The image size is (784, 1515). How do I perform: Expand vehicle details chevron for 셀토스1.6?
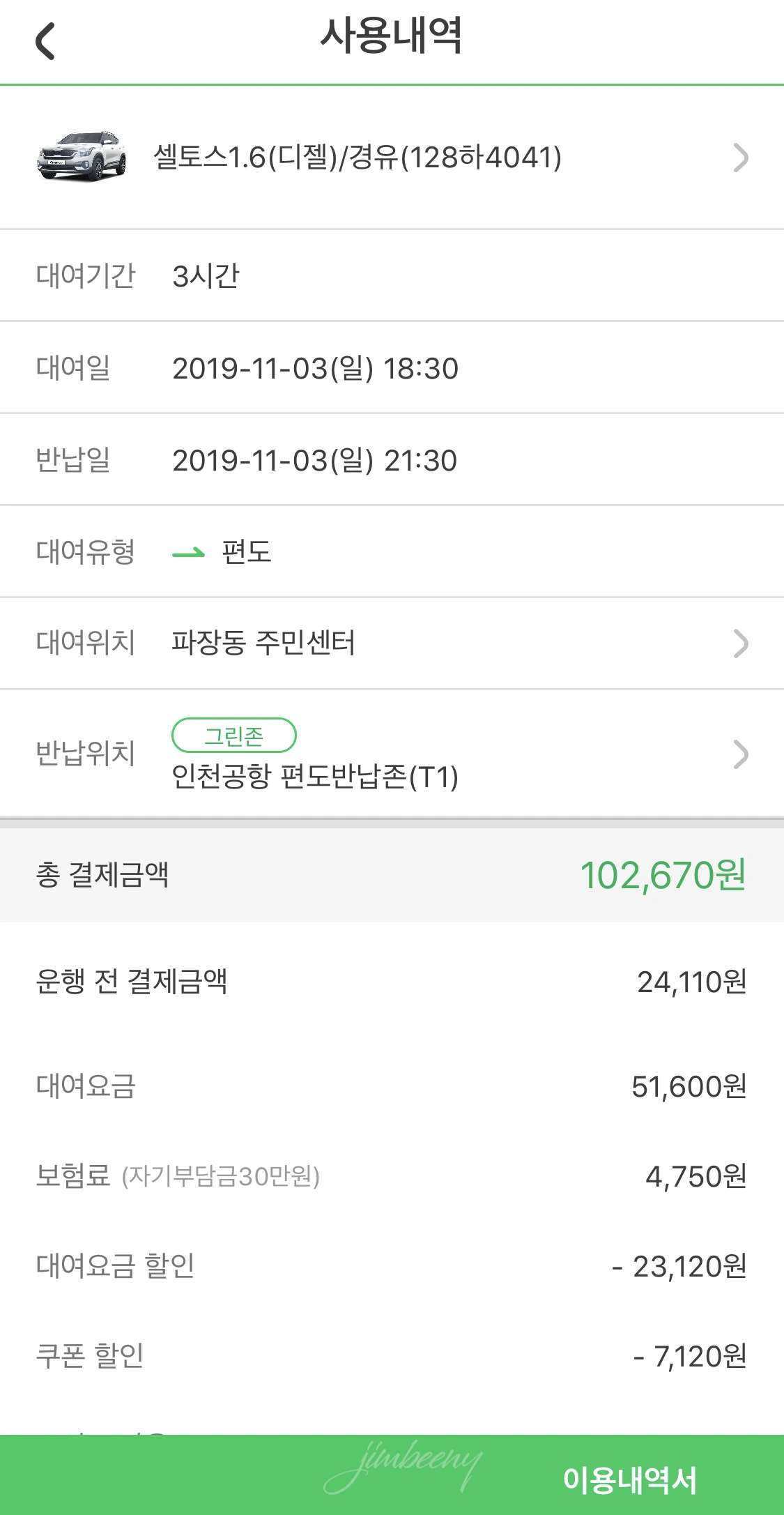coord(741,158)
